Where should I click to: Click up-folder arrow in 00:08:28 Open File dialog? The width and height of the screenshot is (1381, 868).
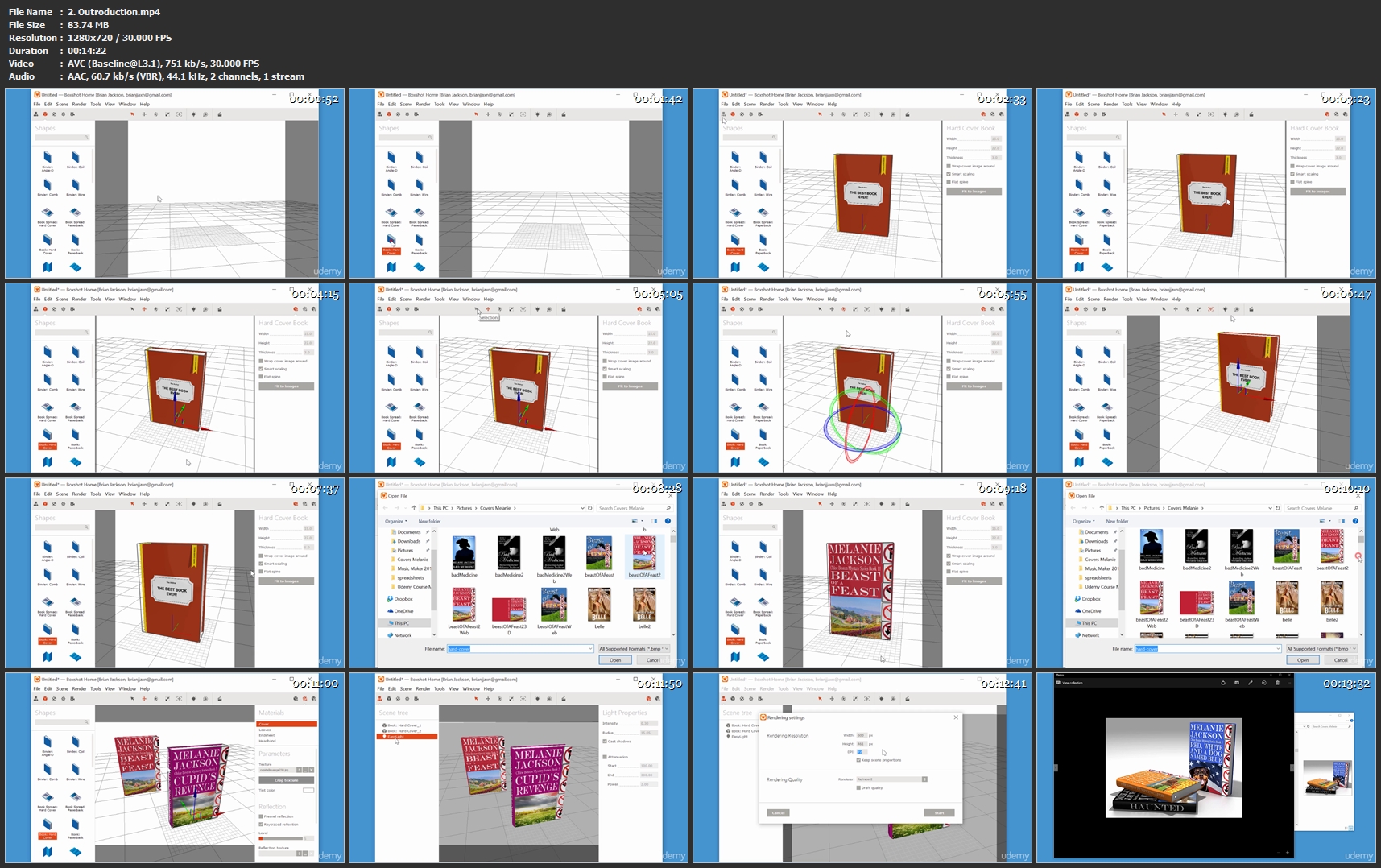point(414,508)
